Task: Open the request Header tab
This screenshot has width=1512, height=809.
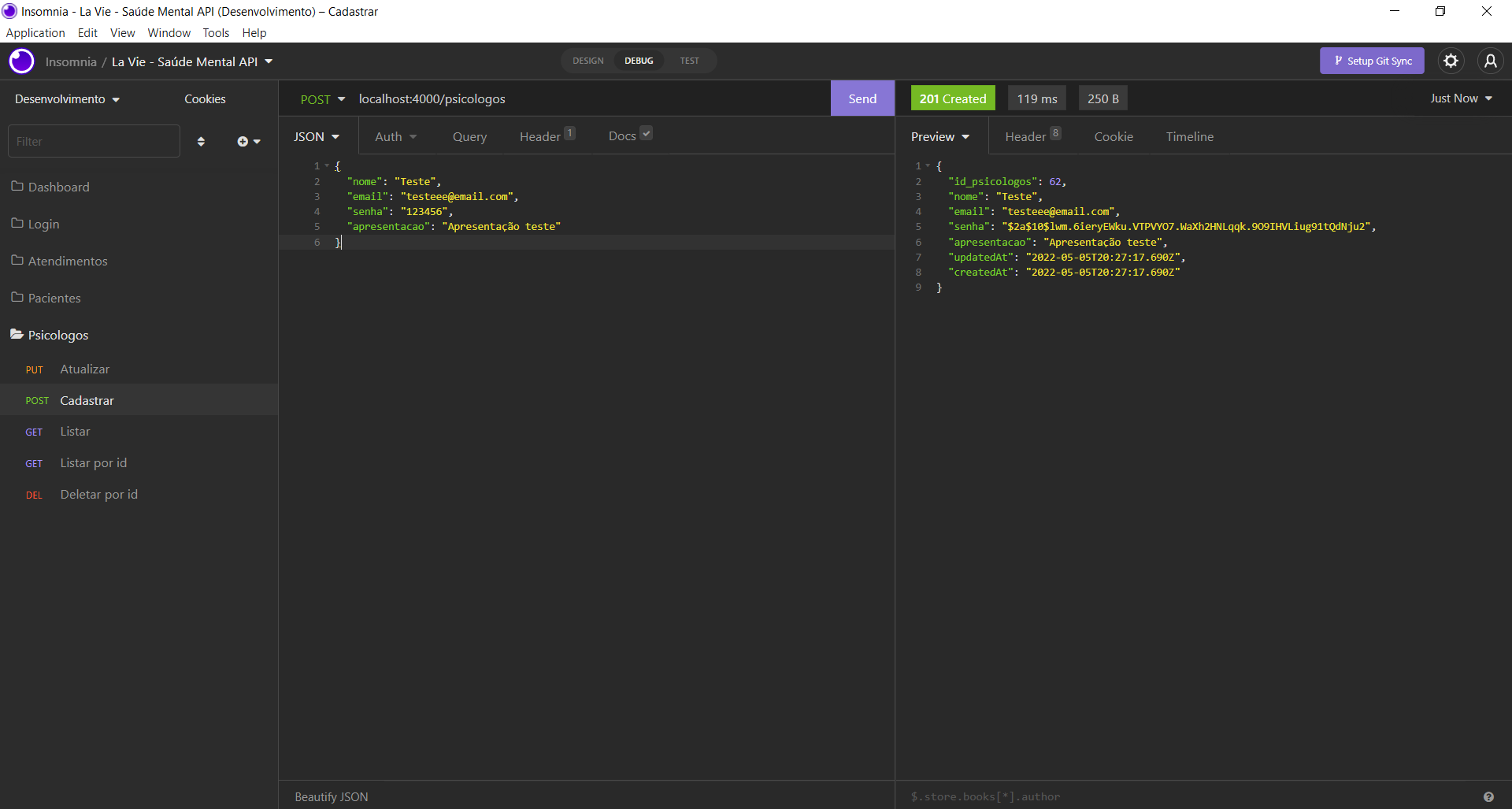Action: tap(547, 136)
